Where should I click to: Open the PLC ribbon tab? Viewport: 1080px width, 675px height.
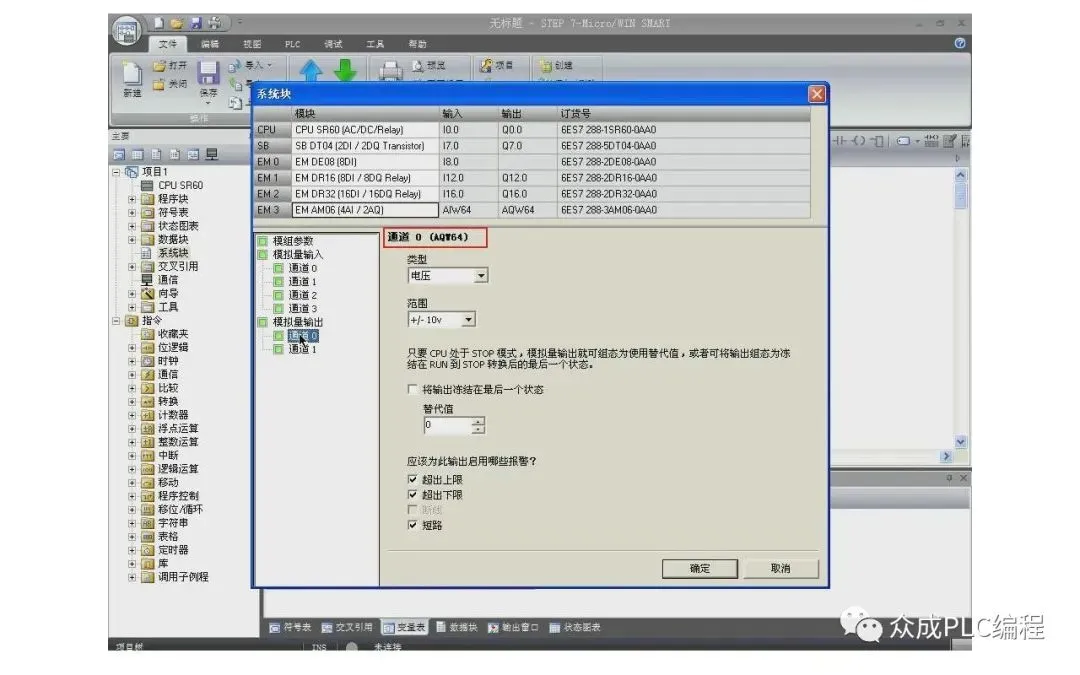click(292, 44)
